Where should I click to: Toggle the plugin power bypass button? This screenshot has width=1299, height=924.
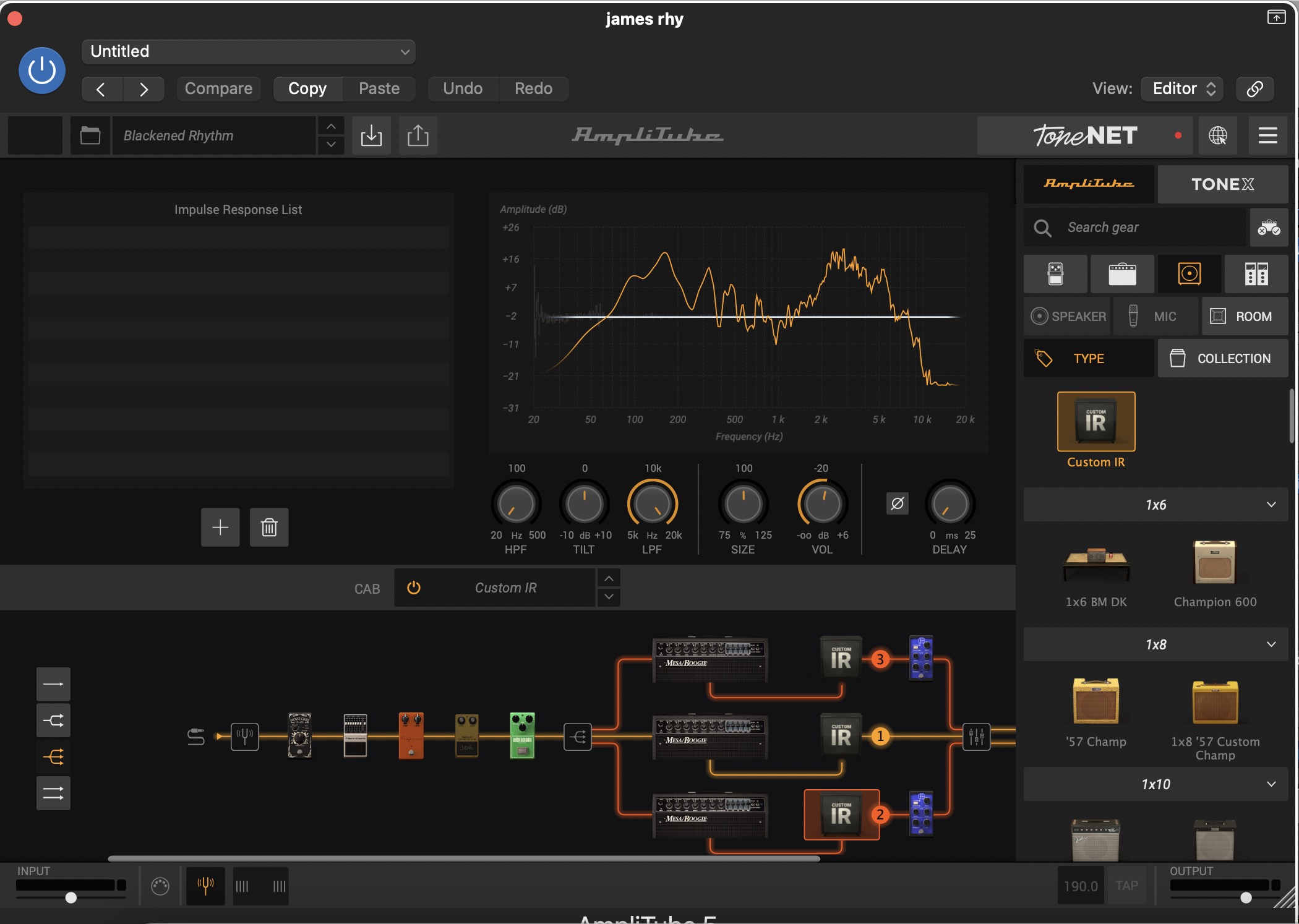(x=42, y=71)
